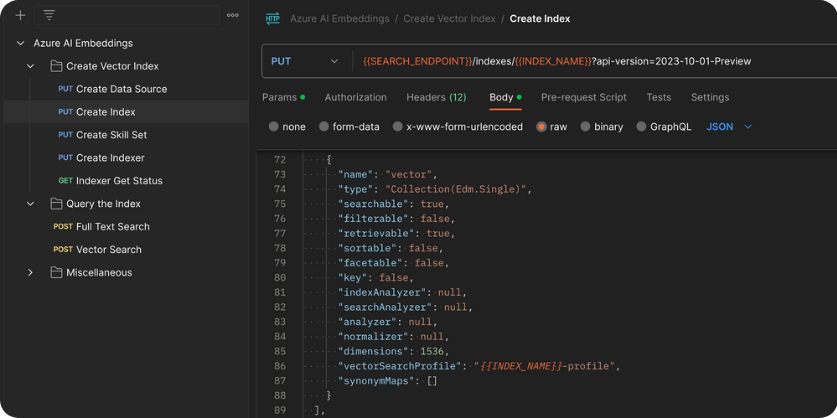
Task: Open the Indexer Get Status request
Action: pyautogui.click(x=119, y=181)
